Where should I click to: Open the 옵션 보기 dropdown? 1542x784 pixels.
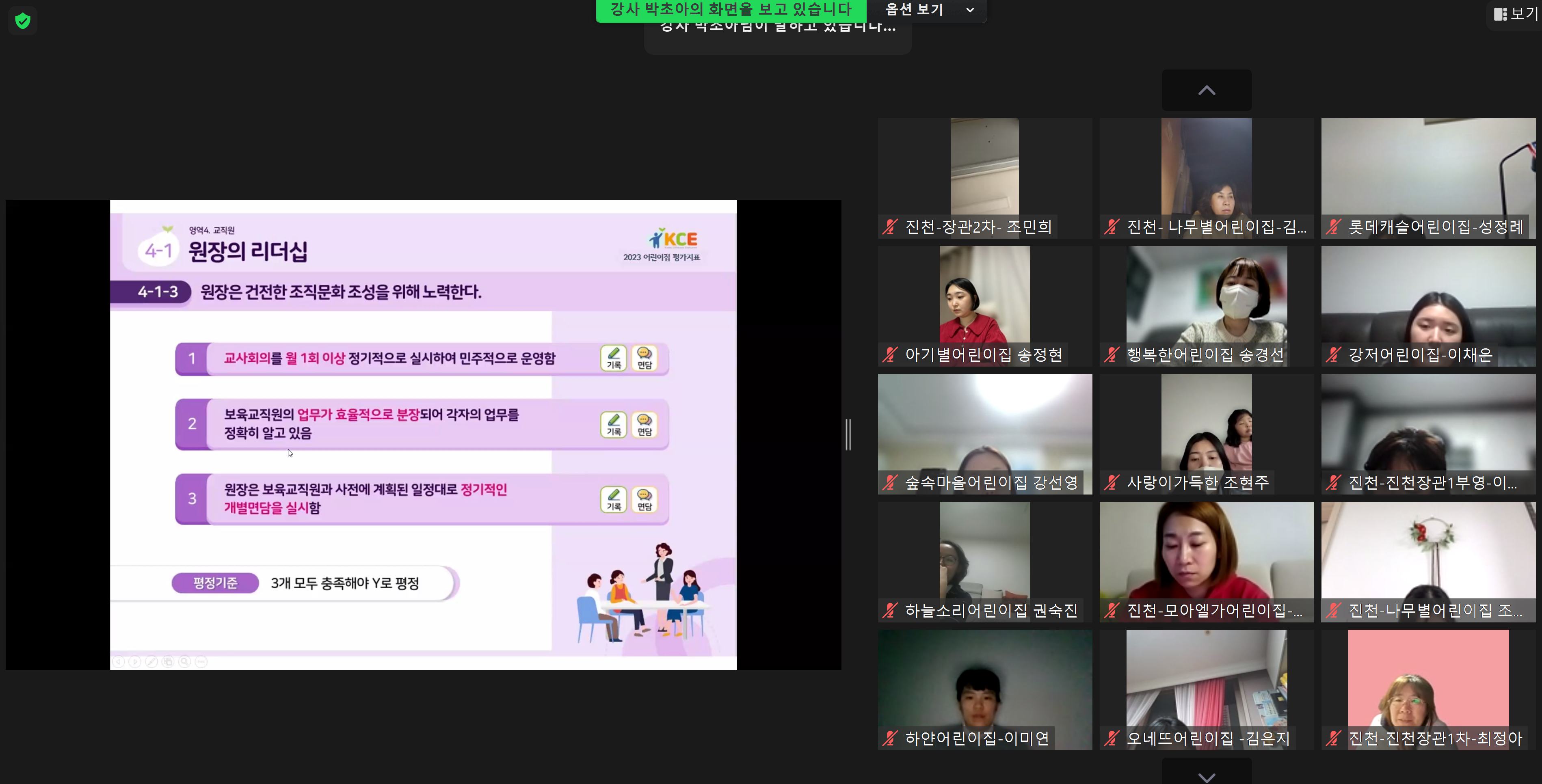[x=928, y=10]
